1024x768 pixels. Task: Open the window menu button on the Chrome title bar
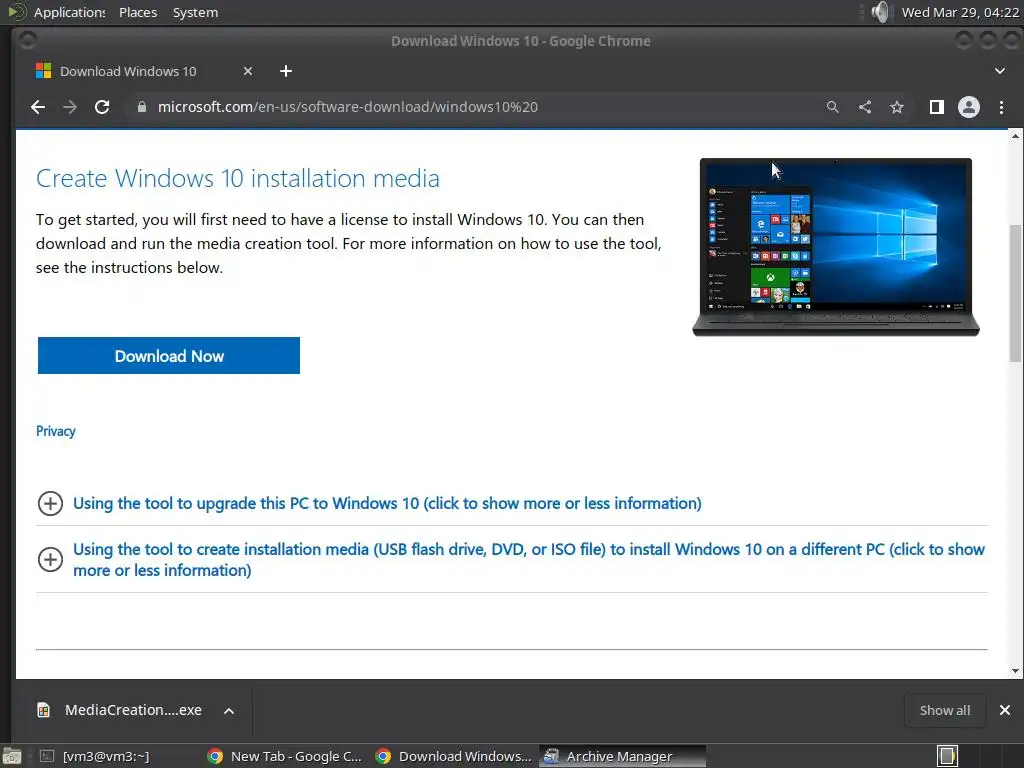coord(27,40)
